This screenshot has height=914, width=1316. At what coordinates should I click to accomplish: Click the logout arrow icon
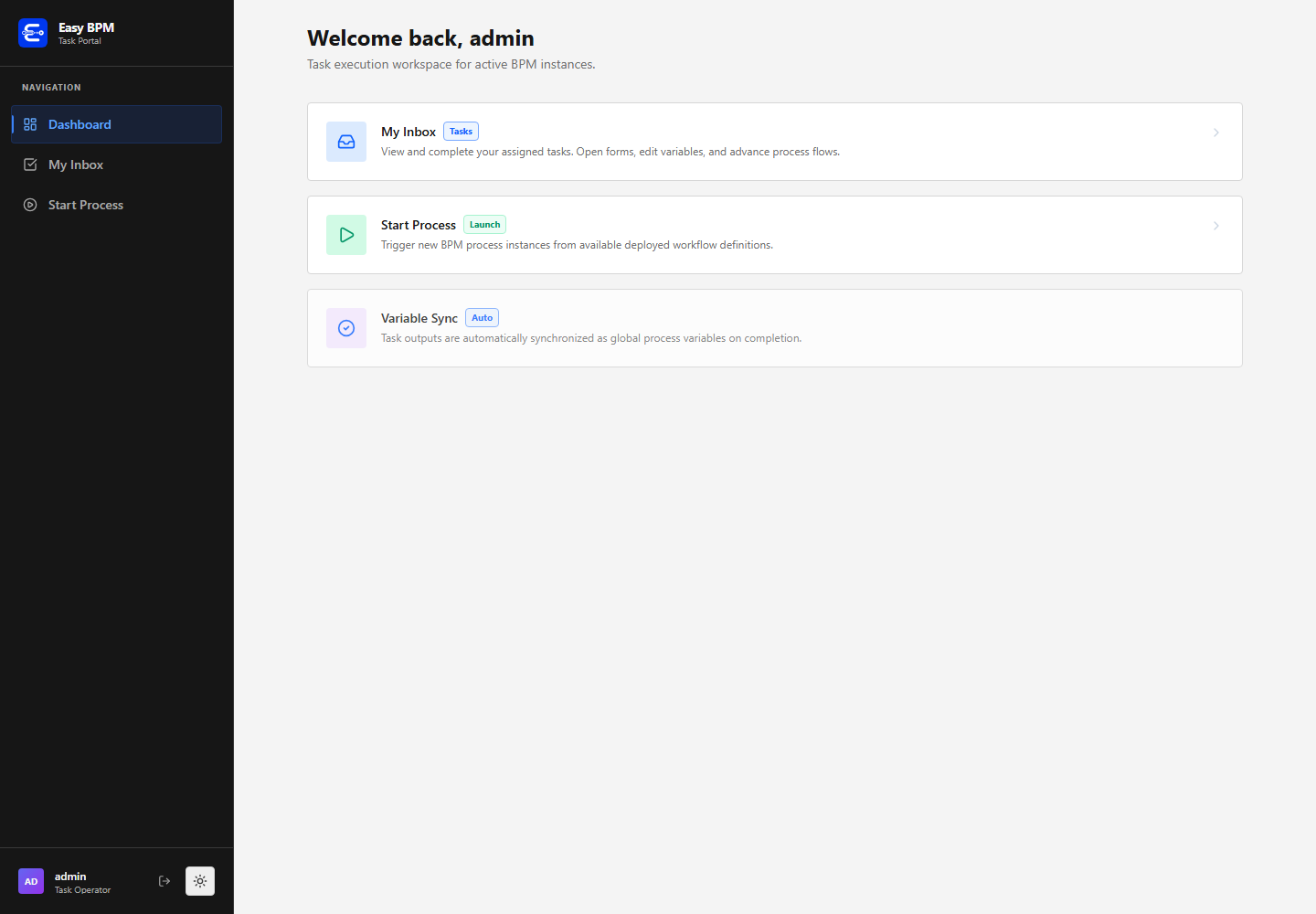click(164, 881)
